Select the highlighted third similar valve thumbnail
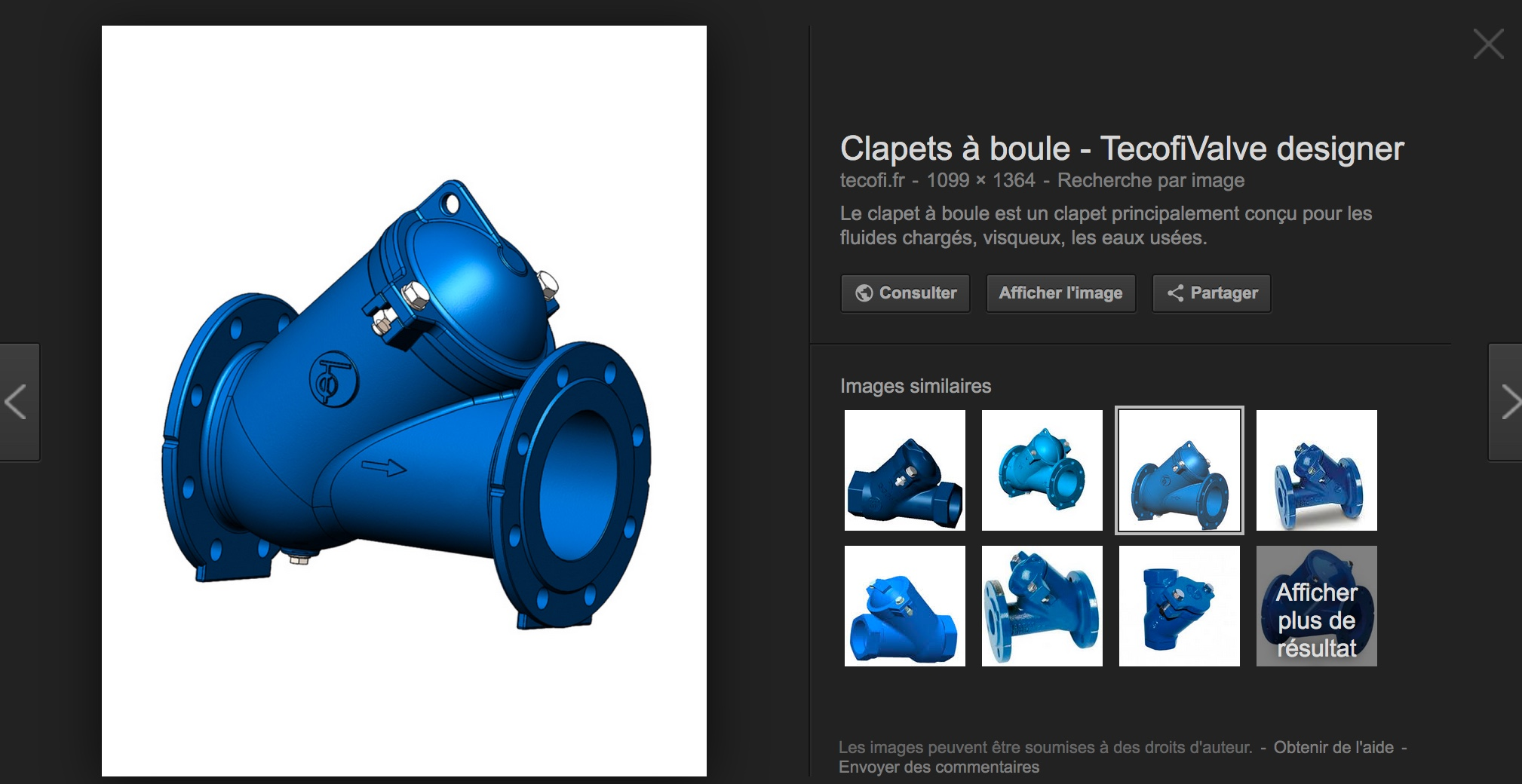The height and width of the screenshot is (784, 1522). (1180, 470)
